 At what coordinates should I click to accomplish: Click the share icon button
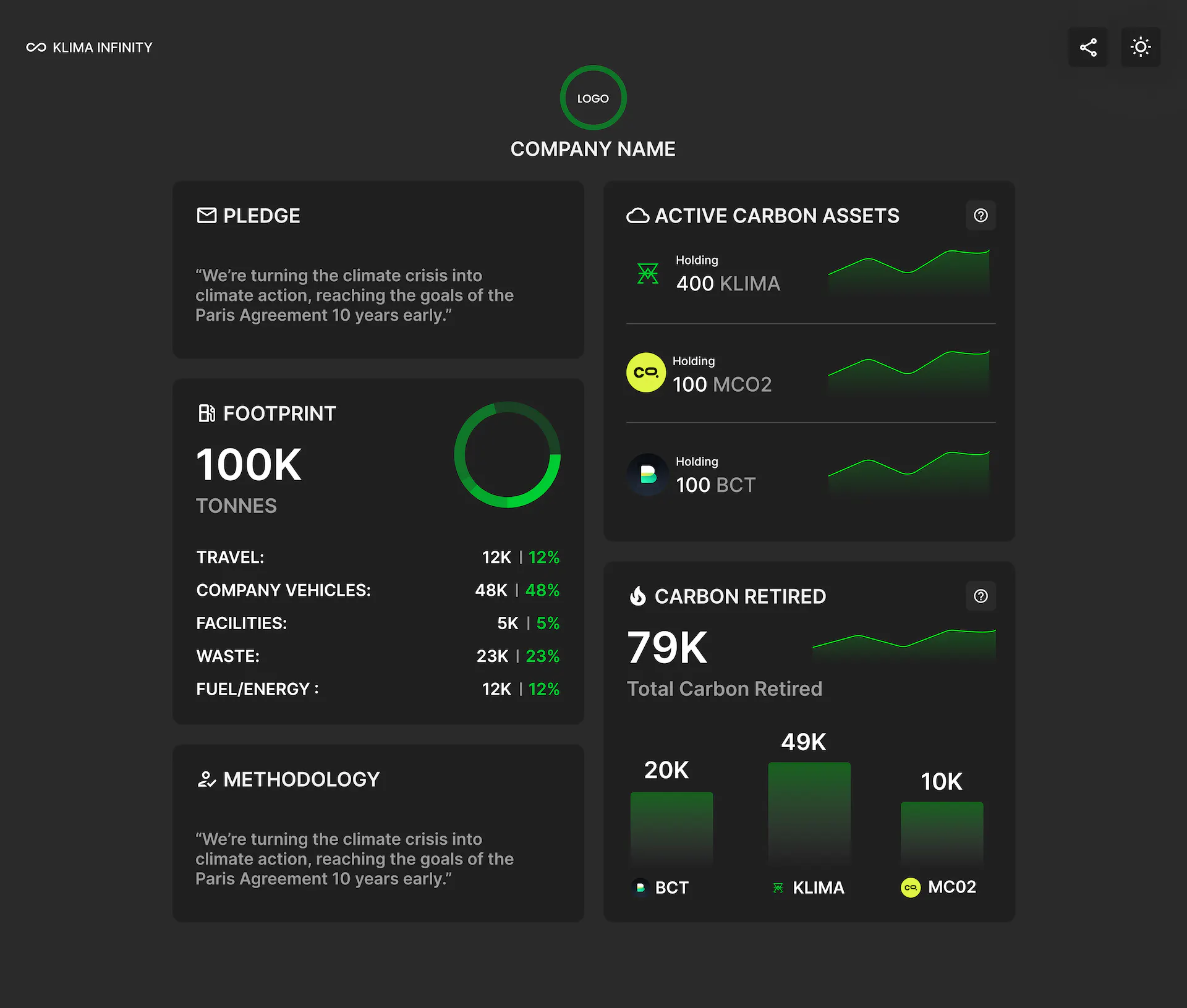pos(1088,47)
